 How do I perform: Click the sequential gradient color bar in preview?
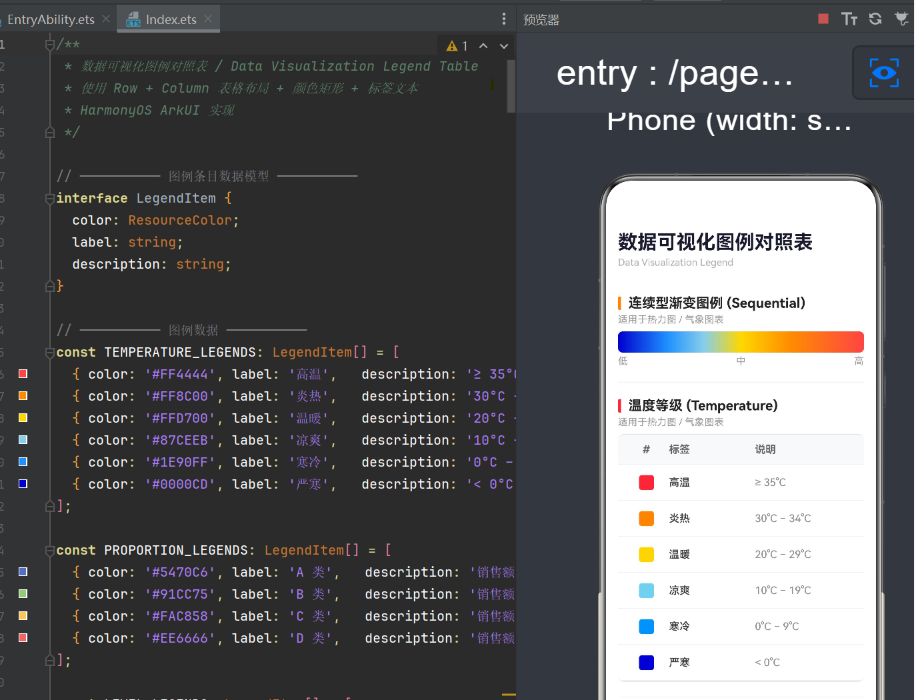(741, 342)
